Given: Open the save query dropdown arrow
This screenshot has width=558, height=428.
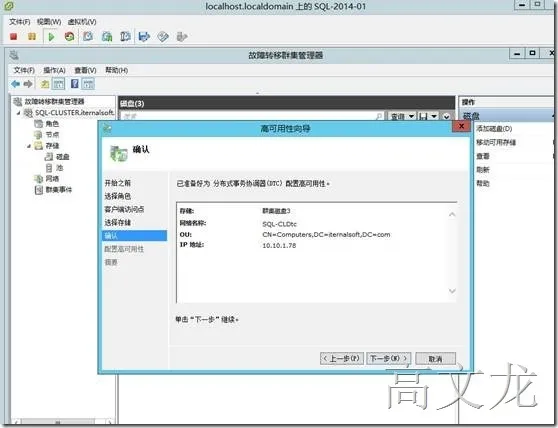Looking at the screenshot, I should click(x=434, y=116).
